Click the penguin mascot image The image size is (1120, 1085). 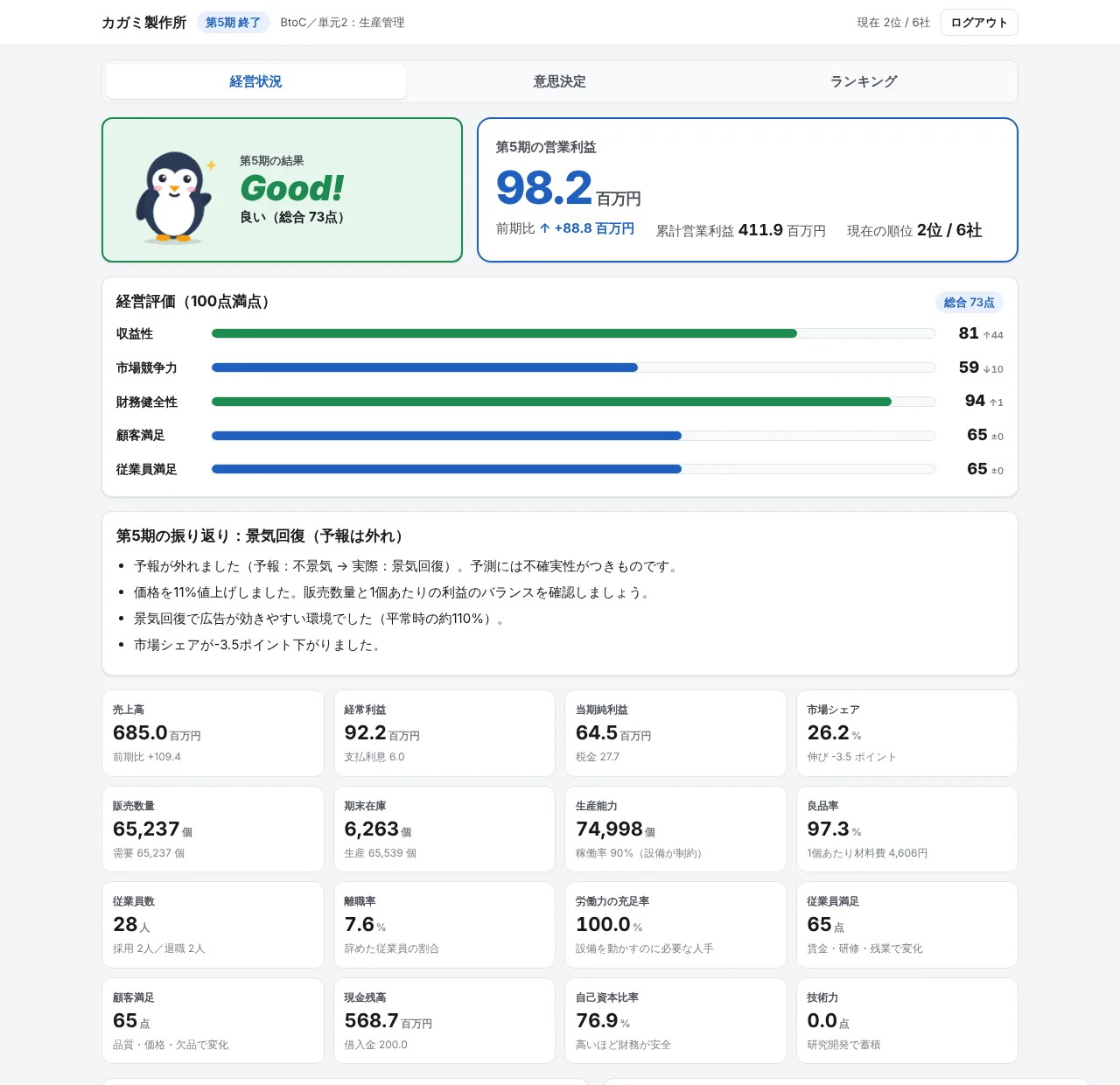click(x=175, y=197)
